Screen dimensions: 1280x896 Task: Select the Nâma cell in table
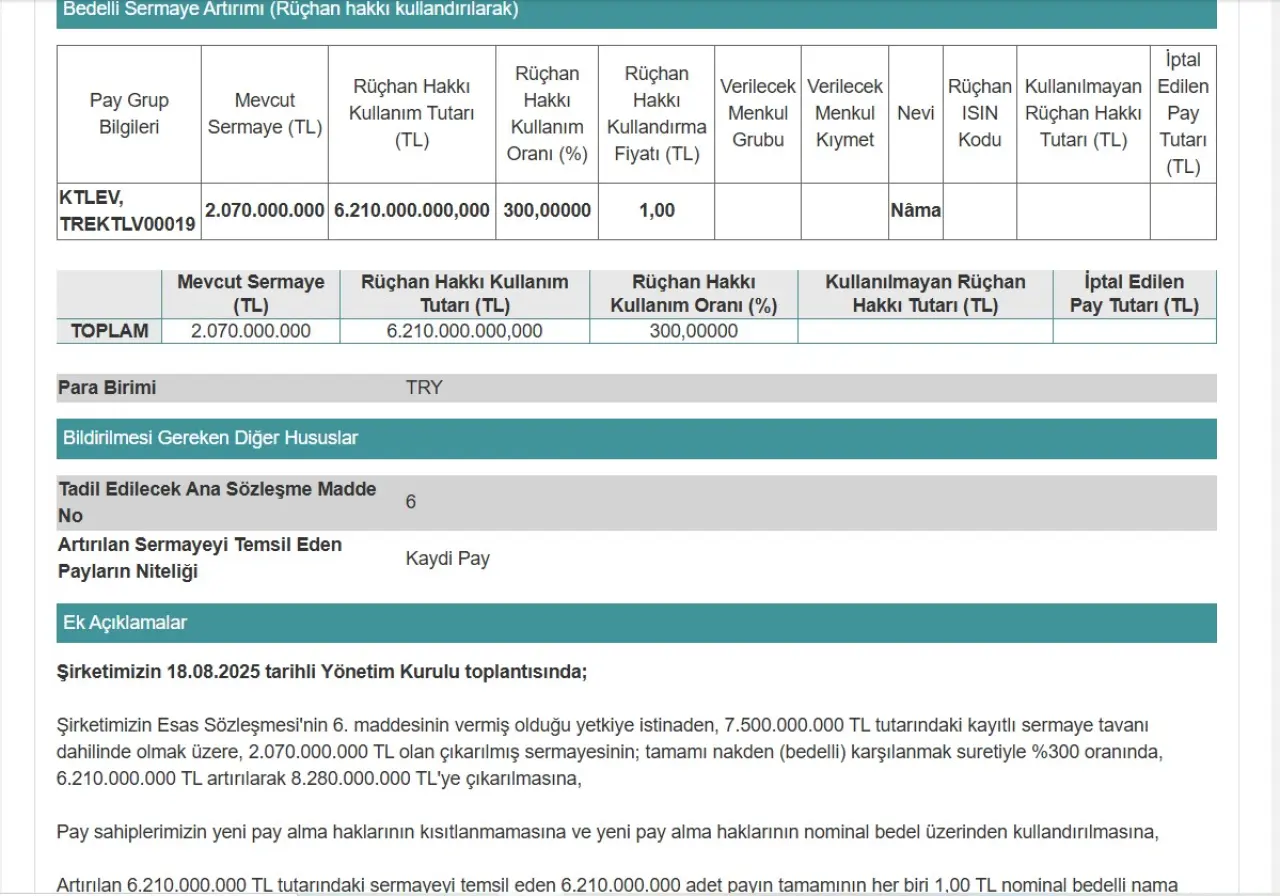click(x=915, y=211)
